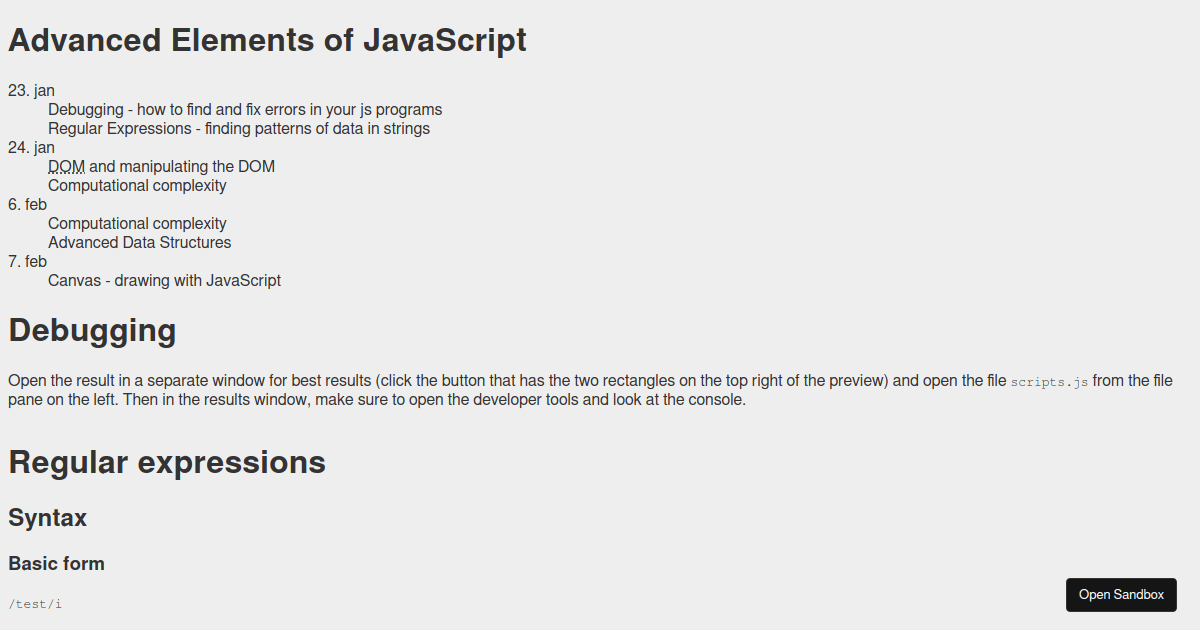Click 'Computational complexity' under 24. jan
This screenshot has height=630, width=1200.
pyautogui.click(x=137, y=186)
